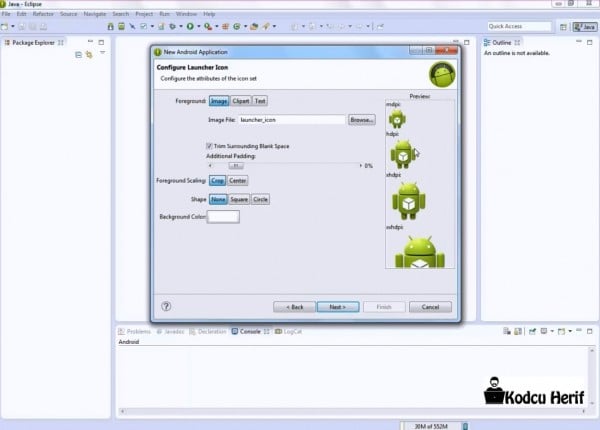Maximize the Console panel
Viewport: 600px width, 430px height.
590,331
